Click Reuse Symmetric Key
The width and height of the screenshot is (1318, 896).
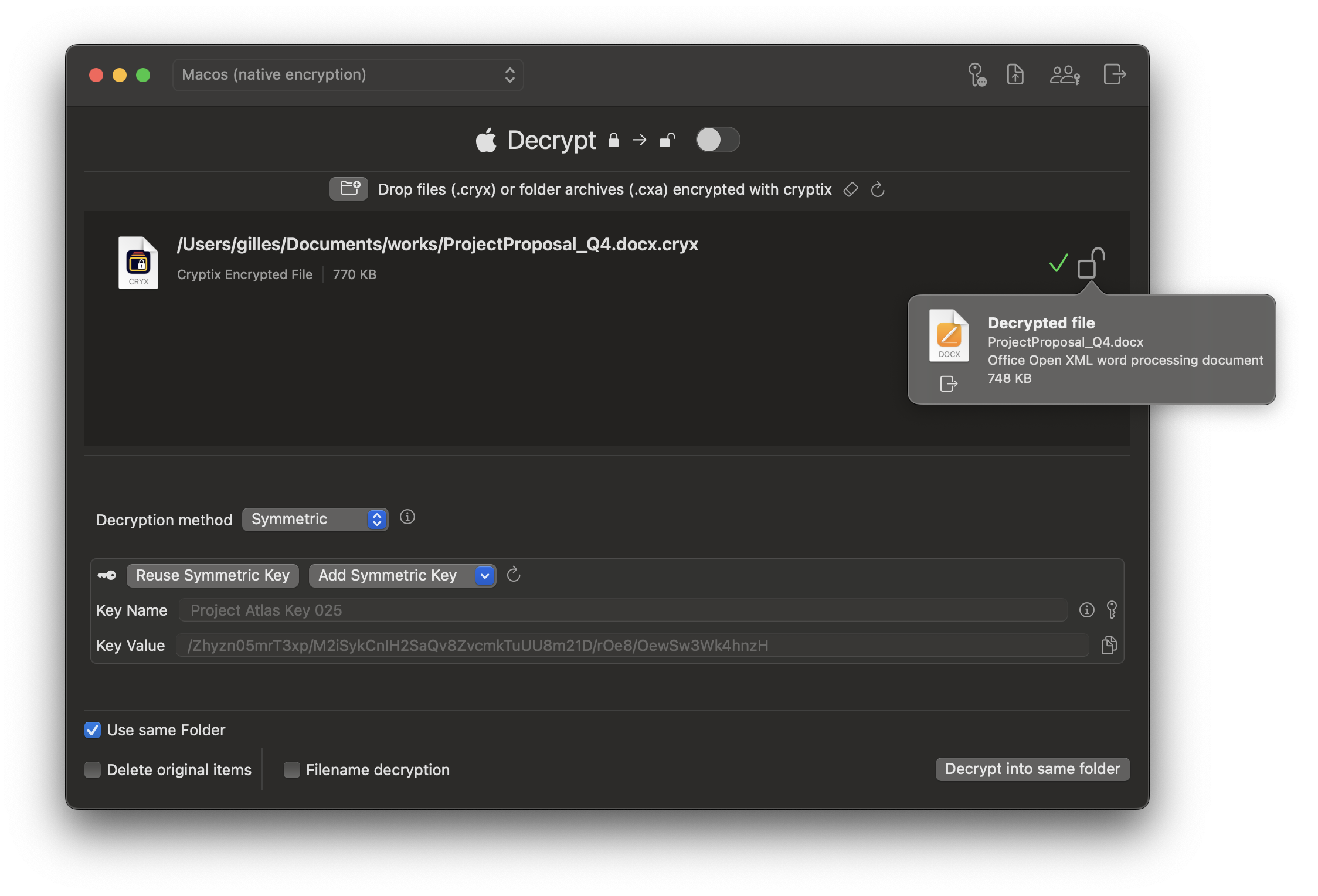click(x=212, y=575)
